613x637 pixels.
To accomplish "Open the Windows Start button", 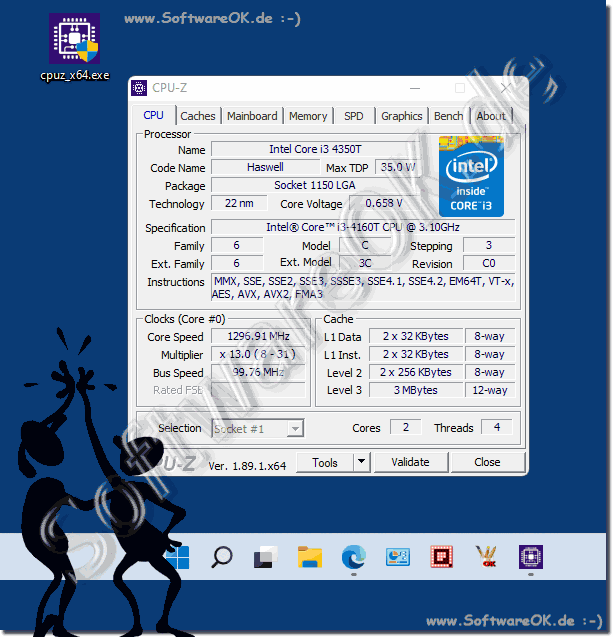I will [x=178, y=557].
